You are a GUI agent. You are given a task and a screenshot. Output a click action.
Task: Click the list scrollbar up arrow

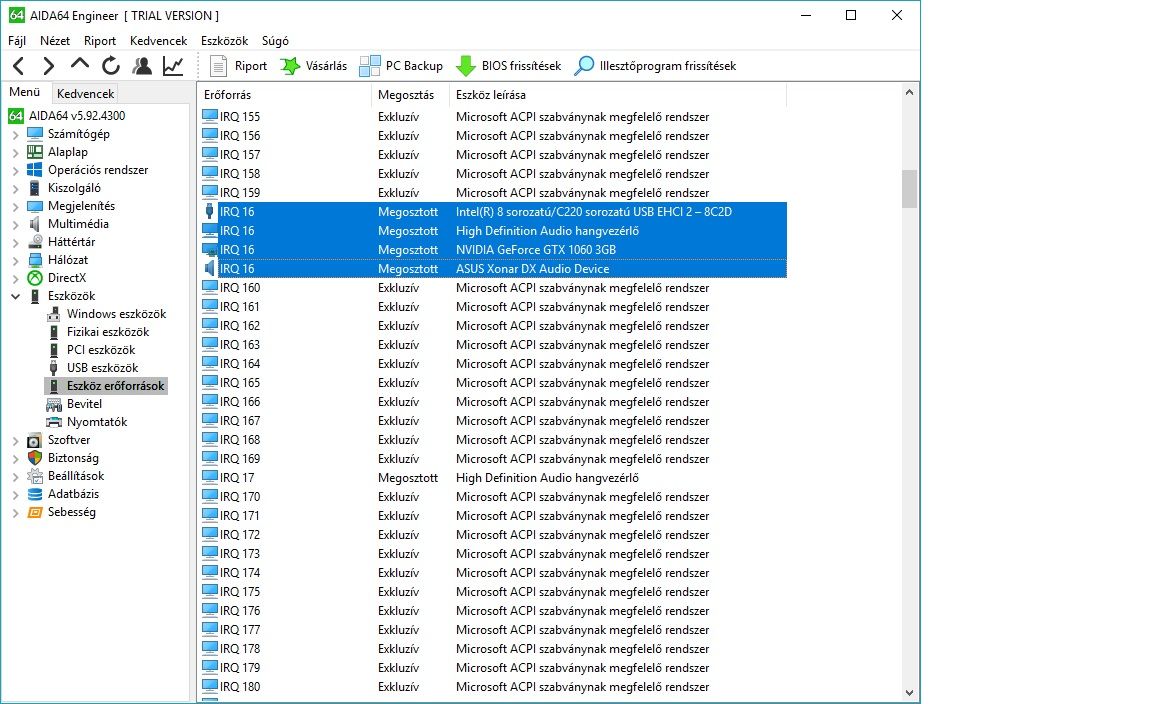(910, 93)
